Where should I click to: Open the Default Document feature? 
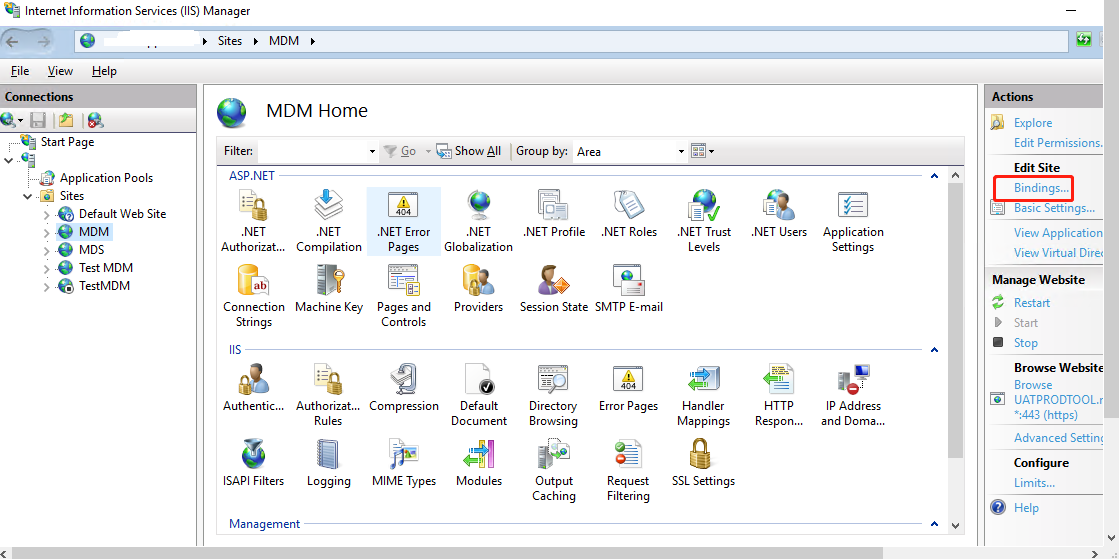pos(479,396)
